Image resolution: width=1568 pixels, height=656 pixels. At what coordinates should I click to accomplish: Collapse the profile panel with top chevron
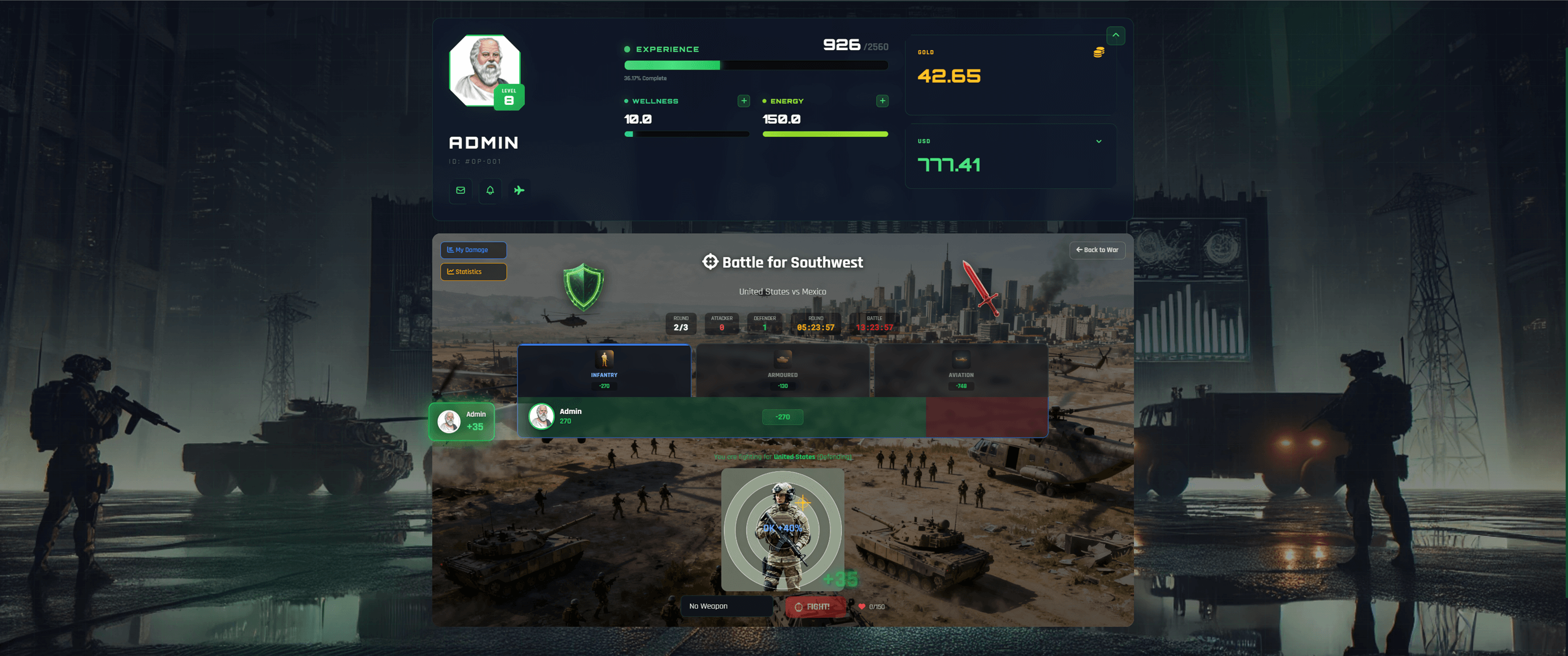(x=1115, y=35)
